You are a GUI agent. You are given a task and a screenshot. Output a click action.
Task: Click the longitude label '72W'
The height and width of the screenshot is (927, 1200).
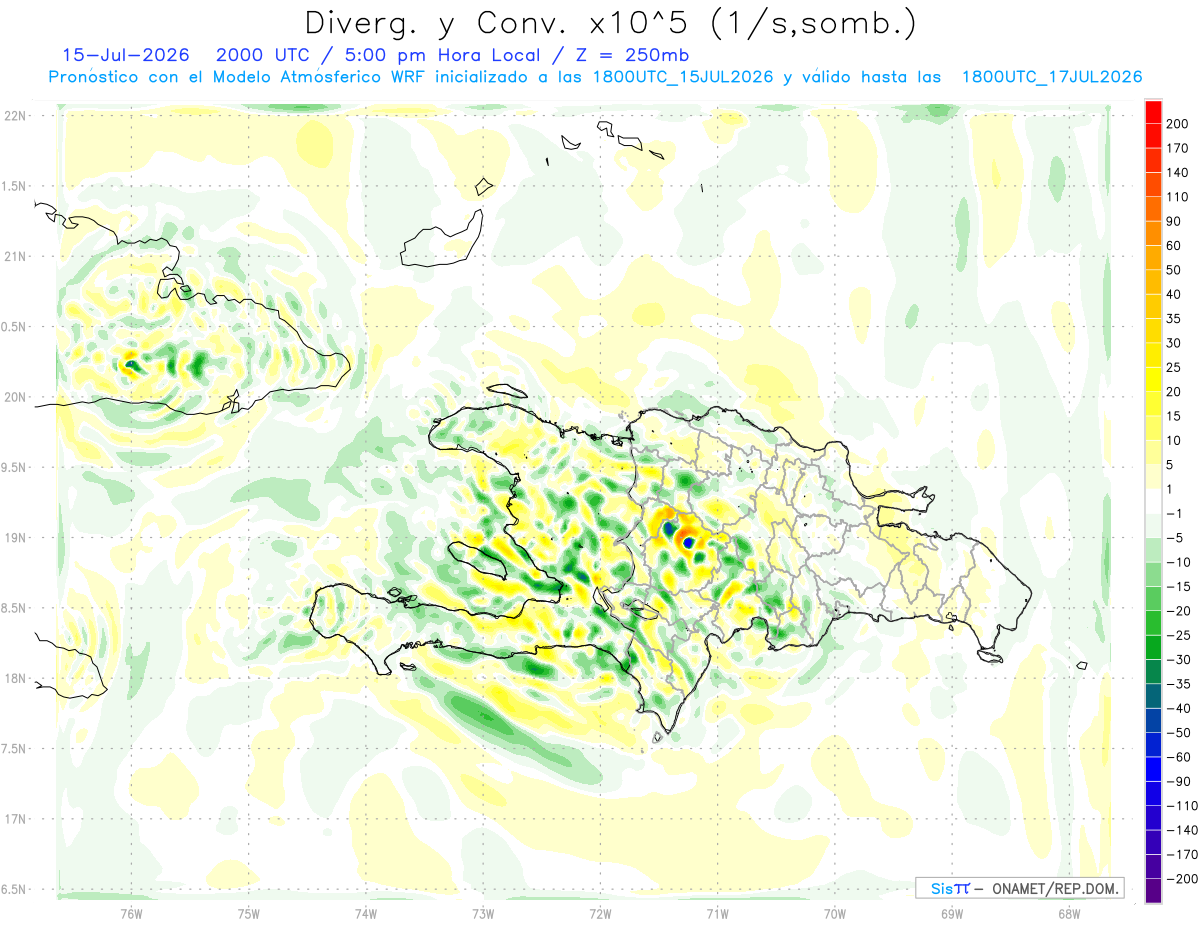pyautogui.click(x=600, y=913)
